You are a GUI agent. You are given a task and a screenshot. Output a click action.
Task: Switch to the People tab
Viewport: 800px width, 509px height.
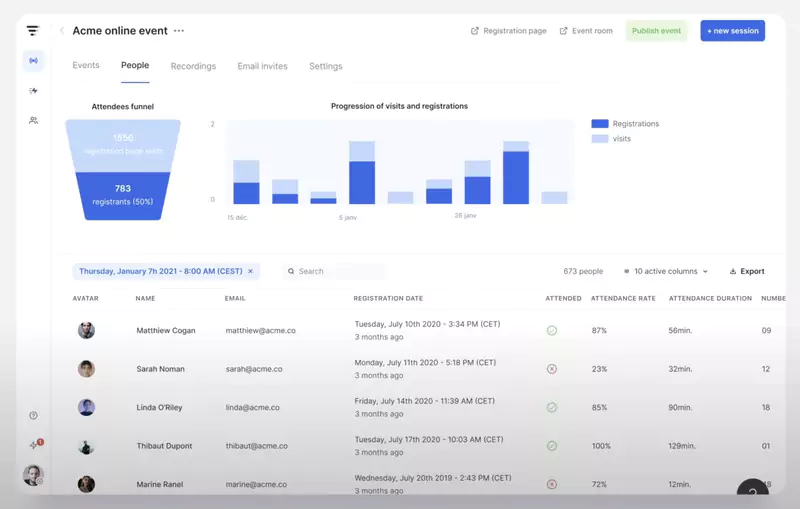coord(135,65)
